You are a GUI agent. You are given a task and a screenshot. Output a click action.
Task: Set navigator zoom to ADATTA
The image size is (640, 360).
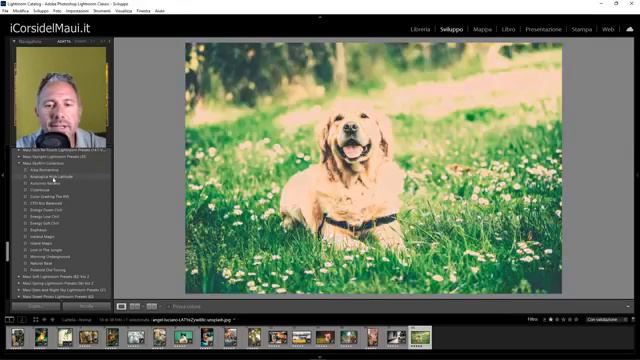[64, 41]
